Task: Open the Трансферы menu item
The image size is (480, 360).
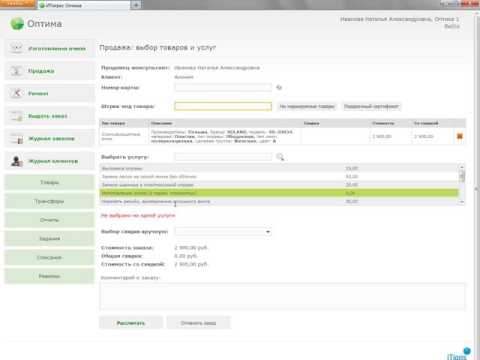Action: point(49,201)
